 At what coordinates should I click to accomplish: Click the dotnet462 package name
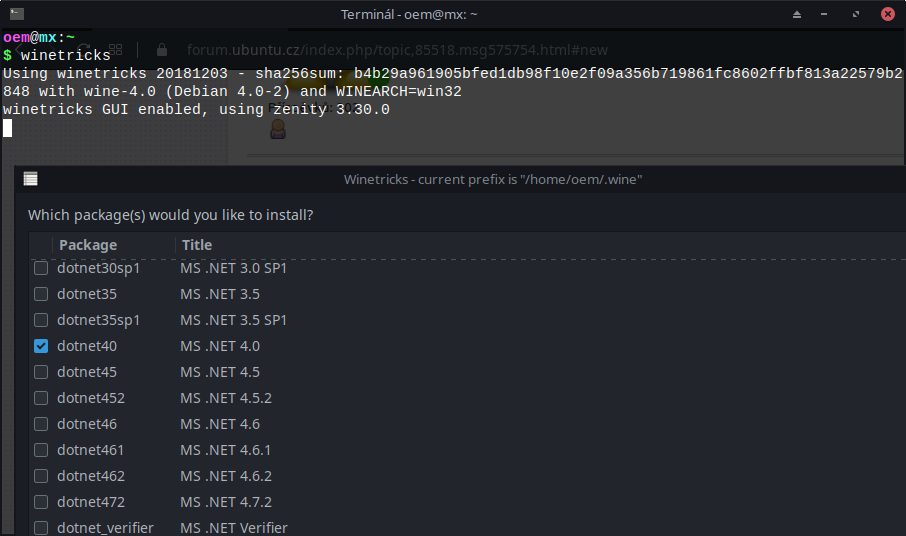91,476
